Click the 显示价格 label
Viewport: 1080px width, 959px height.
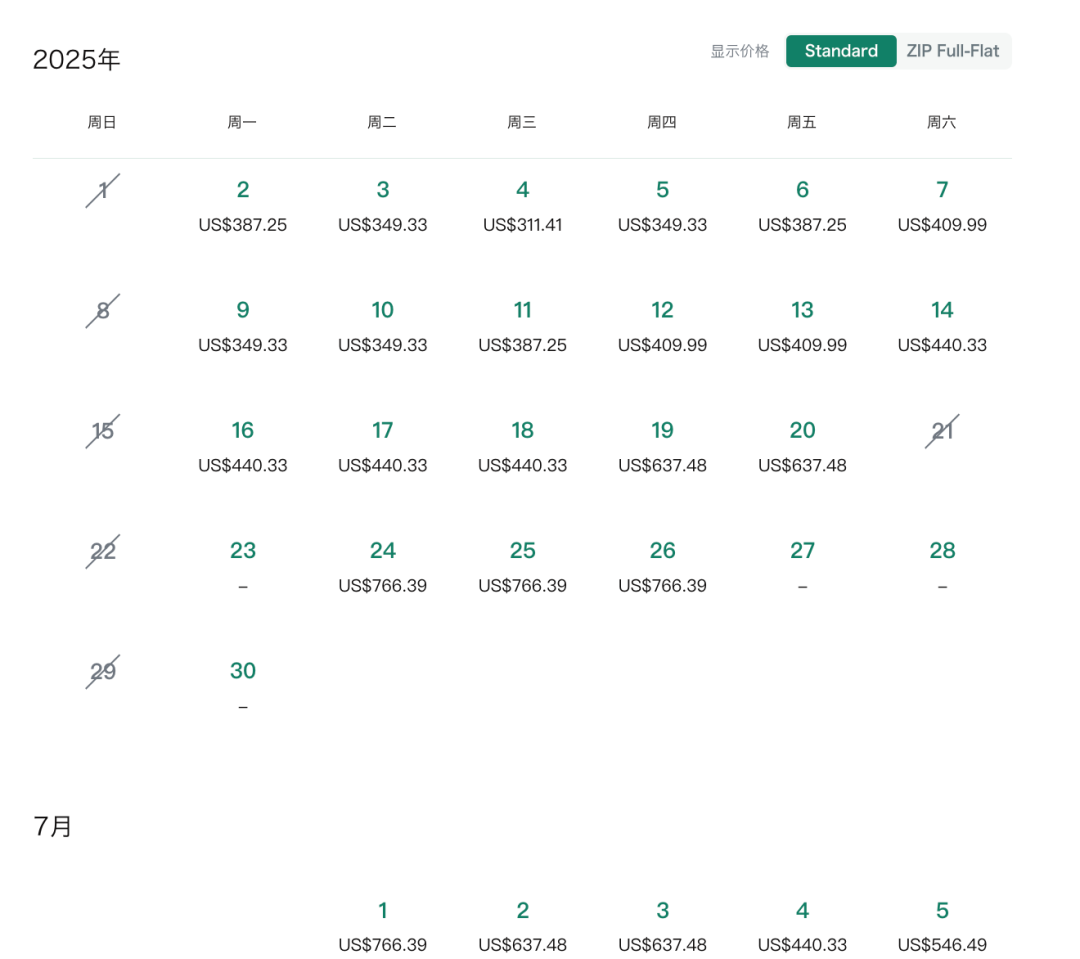click(x=740, y=51)
